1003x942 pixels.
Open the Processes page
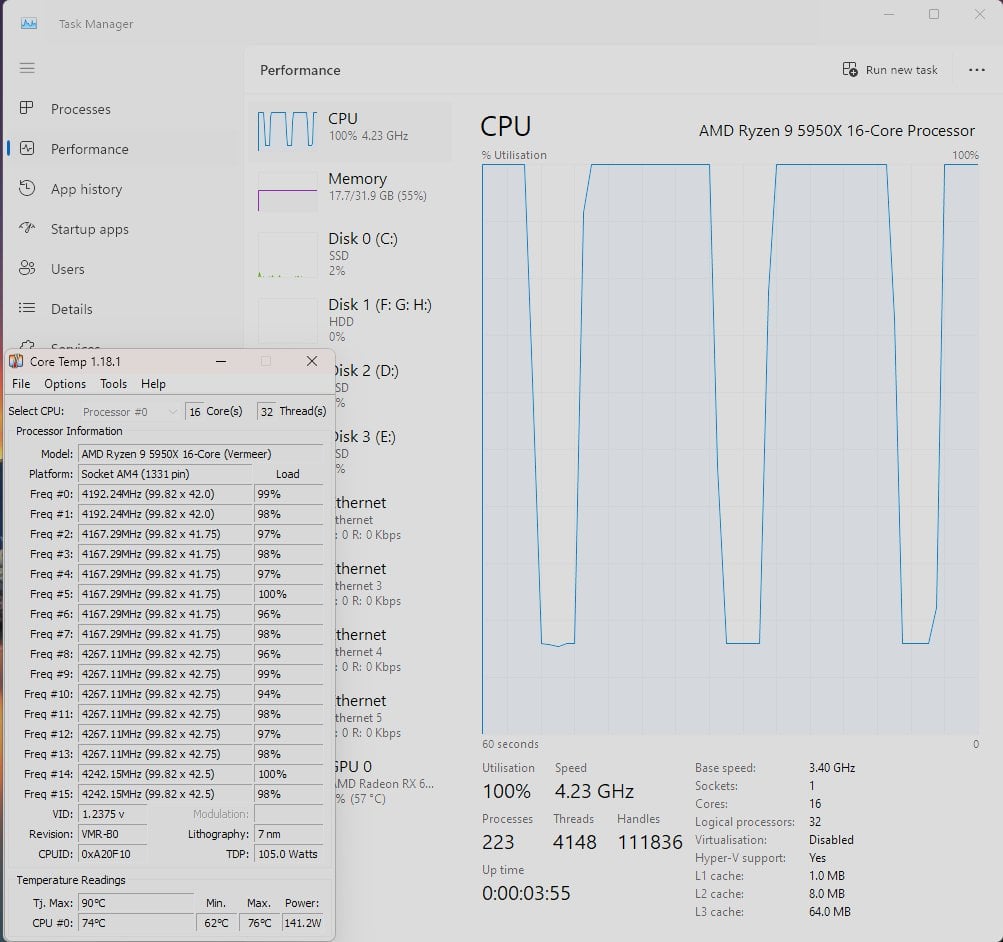(x=81, y=109)
